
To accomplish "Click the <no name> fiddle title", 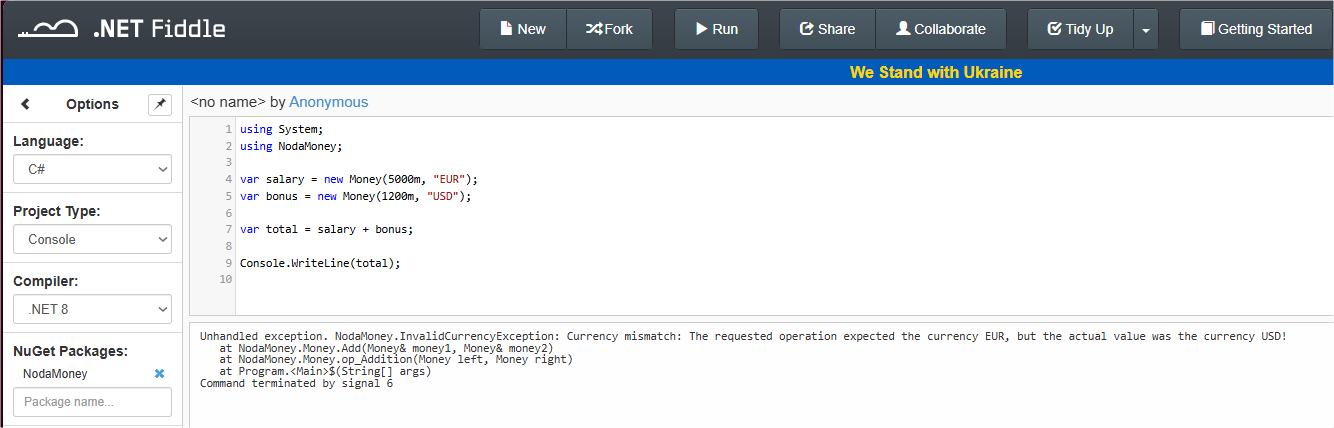I will pyautogui.click(x=228, y=102).
